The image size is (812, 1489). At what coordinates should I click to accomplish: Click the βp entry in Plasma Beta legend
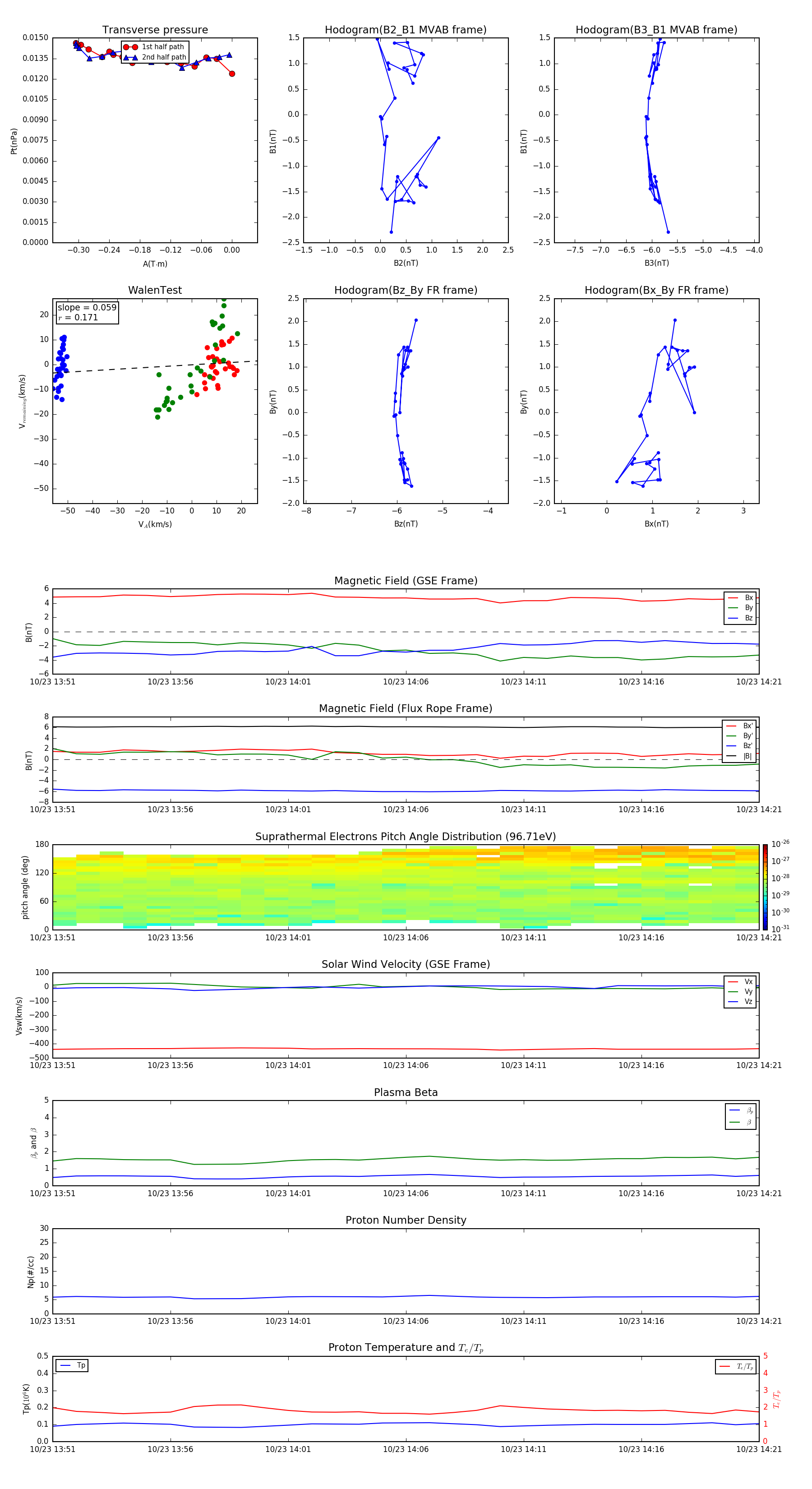coord(742,1110)
